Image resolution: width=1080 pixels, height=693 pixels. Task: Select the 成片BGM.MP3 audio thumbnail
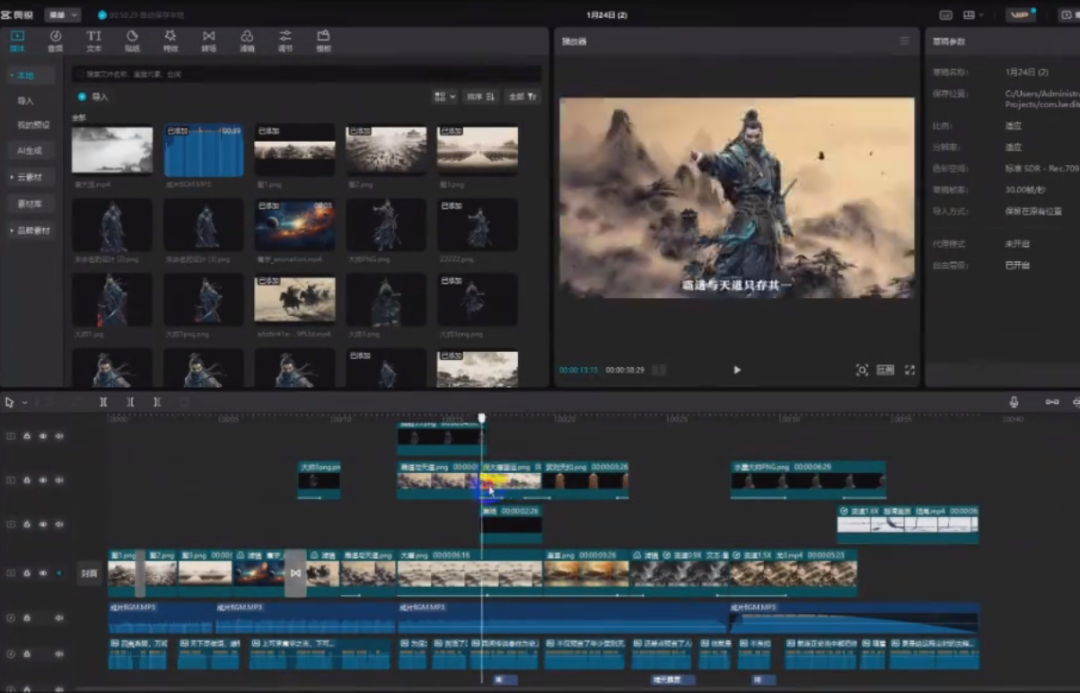click(x=204, y=150)
